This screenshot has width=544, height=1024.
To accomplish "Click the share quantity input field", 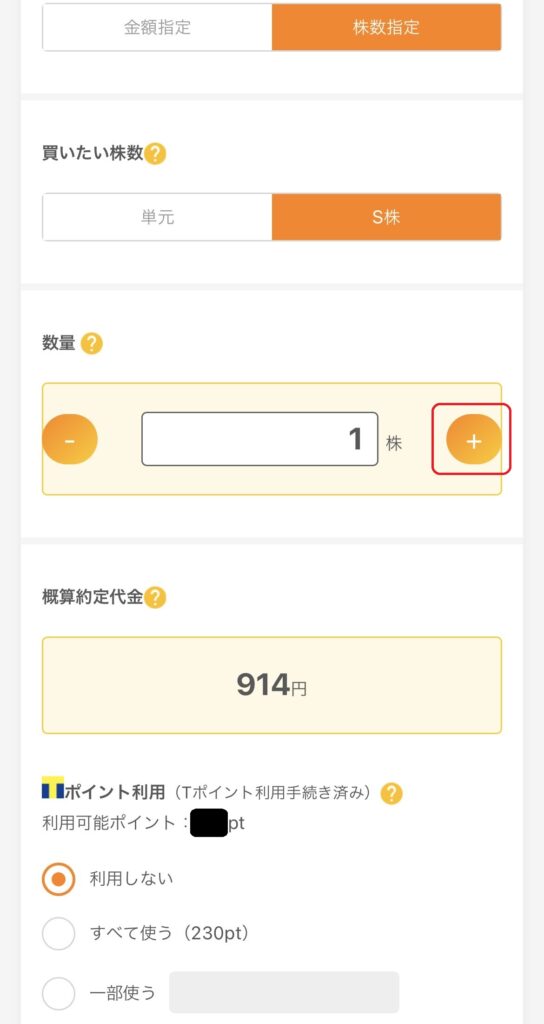I will (x=260, y=439).
